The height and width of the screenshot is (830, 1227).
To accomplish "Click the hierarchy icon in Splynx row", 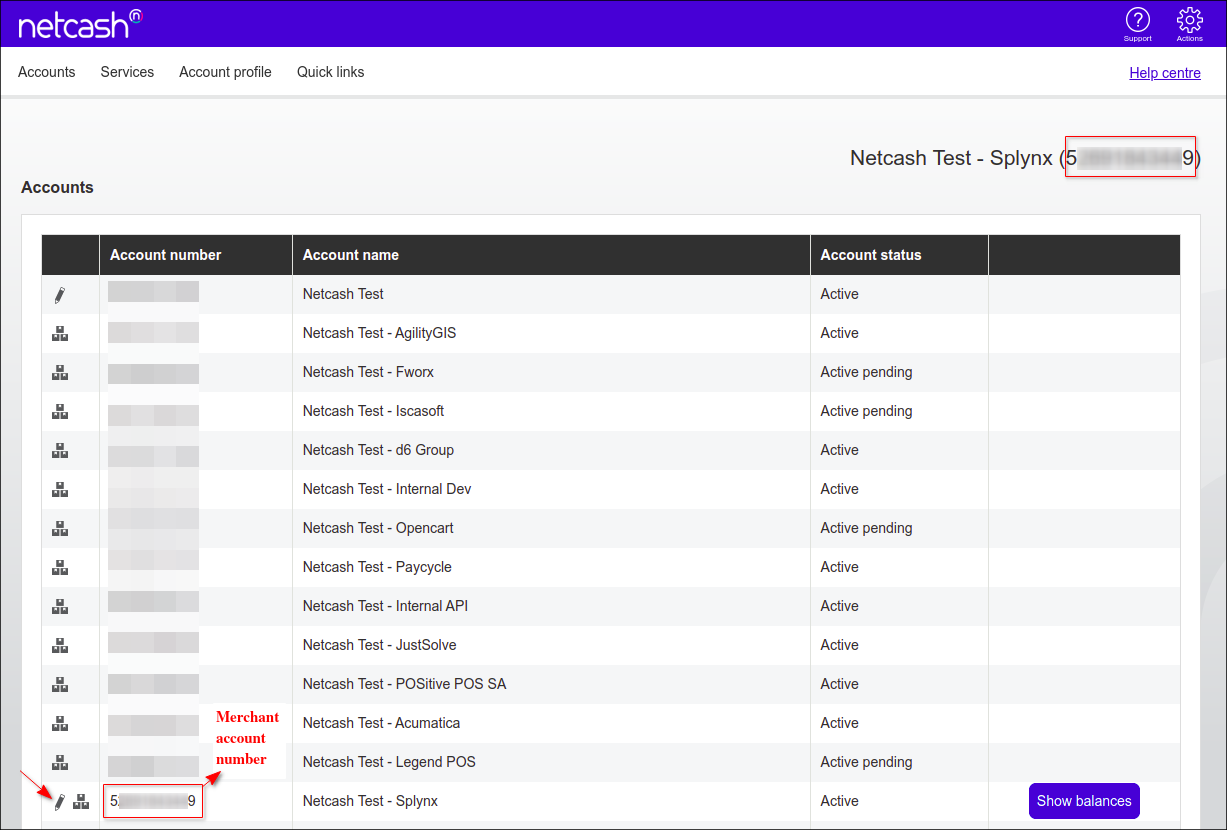I will [81, 801].
